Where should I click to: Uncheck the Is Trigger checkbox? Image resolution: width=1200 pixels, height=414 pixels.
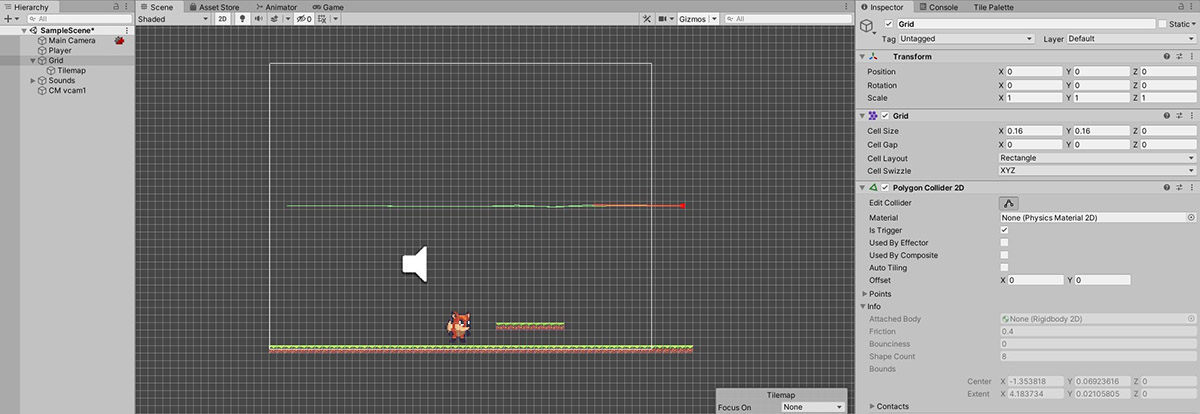(x=1004, y=230)
